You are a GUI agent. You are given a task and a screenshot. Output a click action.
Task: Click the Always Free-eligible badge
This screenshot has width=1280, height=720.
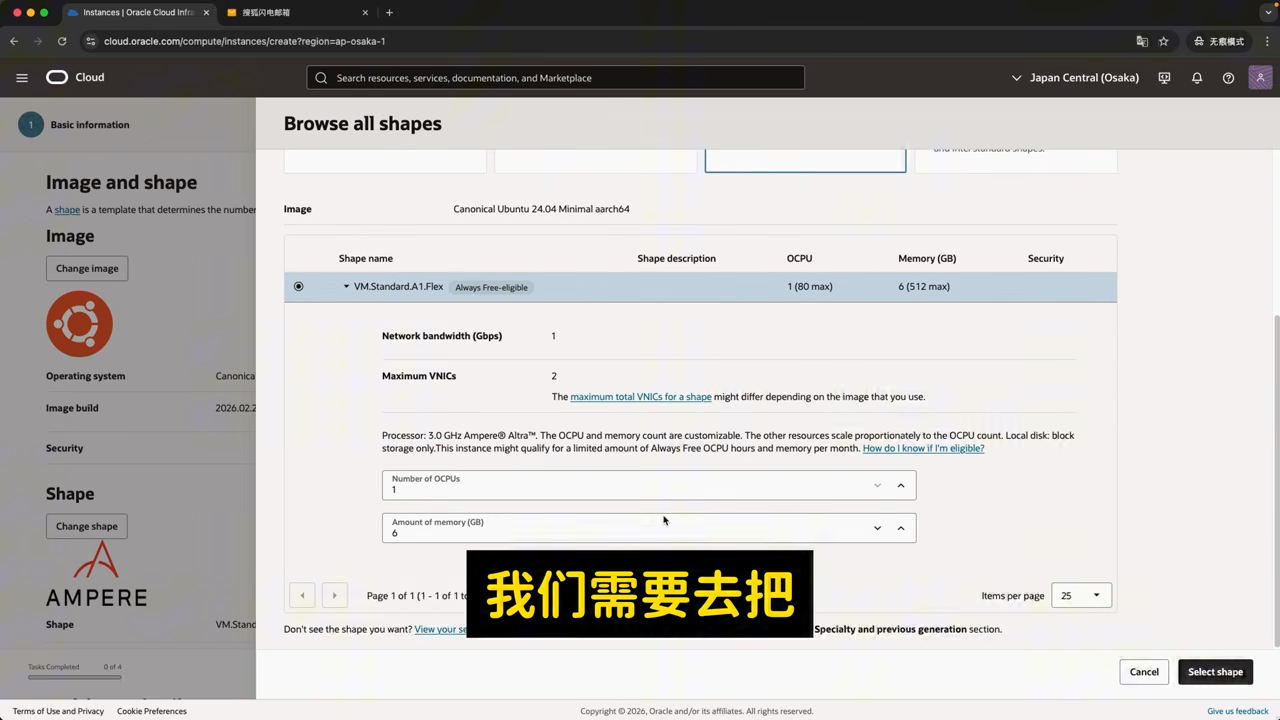tap(491, 287)
